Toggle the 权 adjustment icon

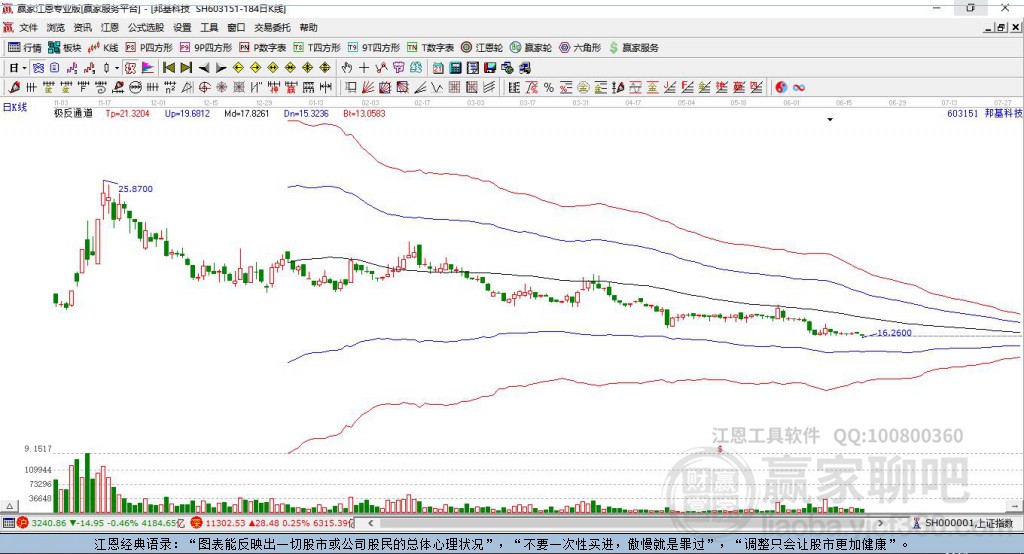130,68
